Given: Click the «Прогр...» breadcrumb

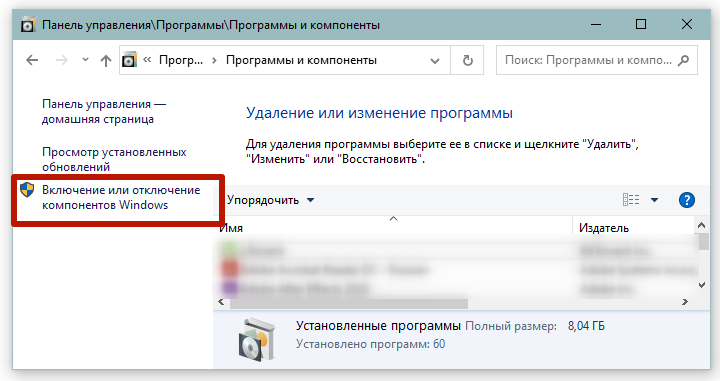Looking at the screenshot, I should tap(180, 60).
